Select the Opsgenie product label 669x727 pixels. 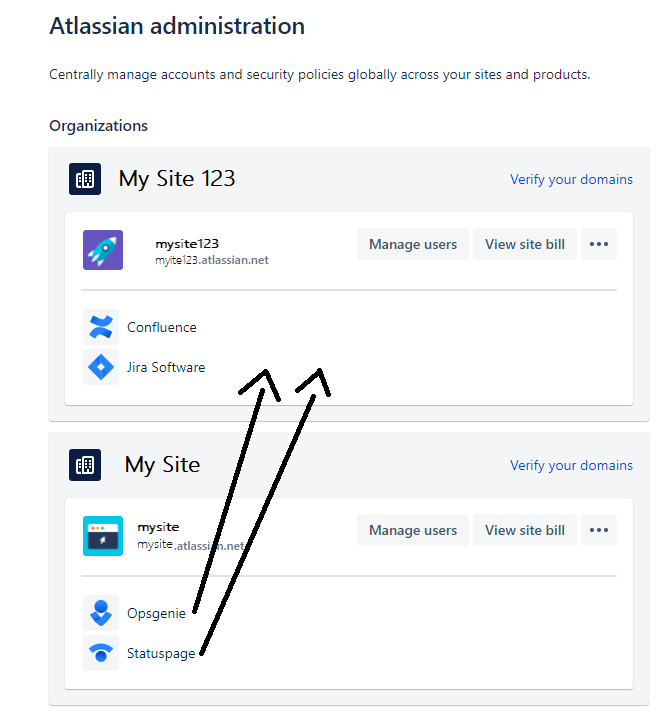point(156,613)
